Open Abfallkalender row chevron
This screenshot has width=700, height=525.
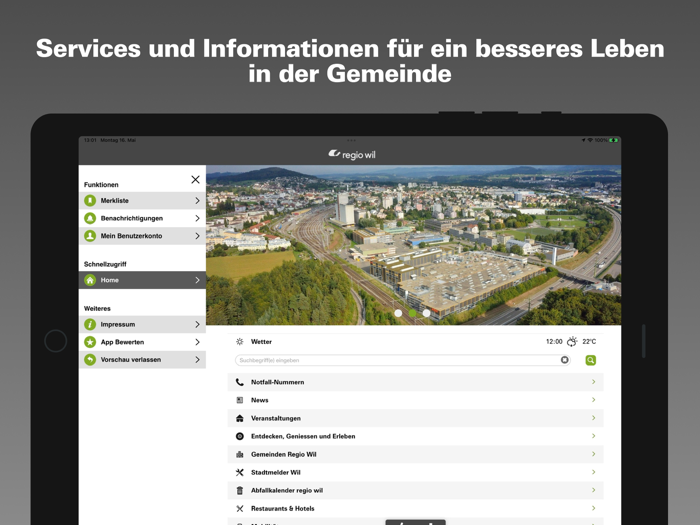point(593,490)
